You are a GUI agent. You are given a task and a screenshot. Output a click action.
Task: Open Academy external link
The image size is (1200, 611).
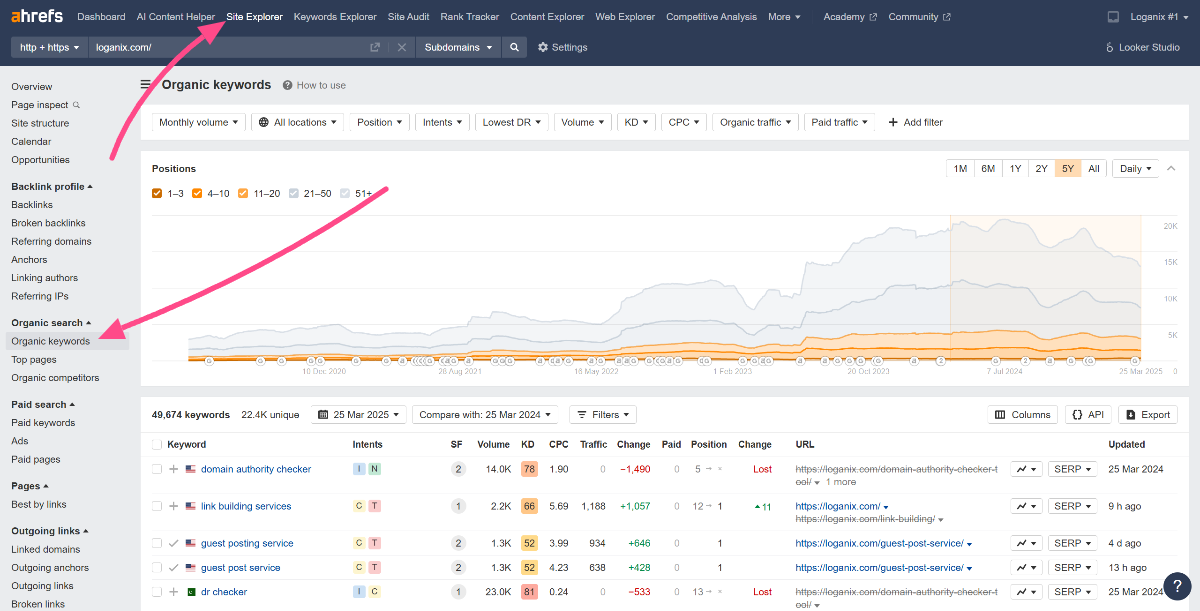tap(850, 17)
